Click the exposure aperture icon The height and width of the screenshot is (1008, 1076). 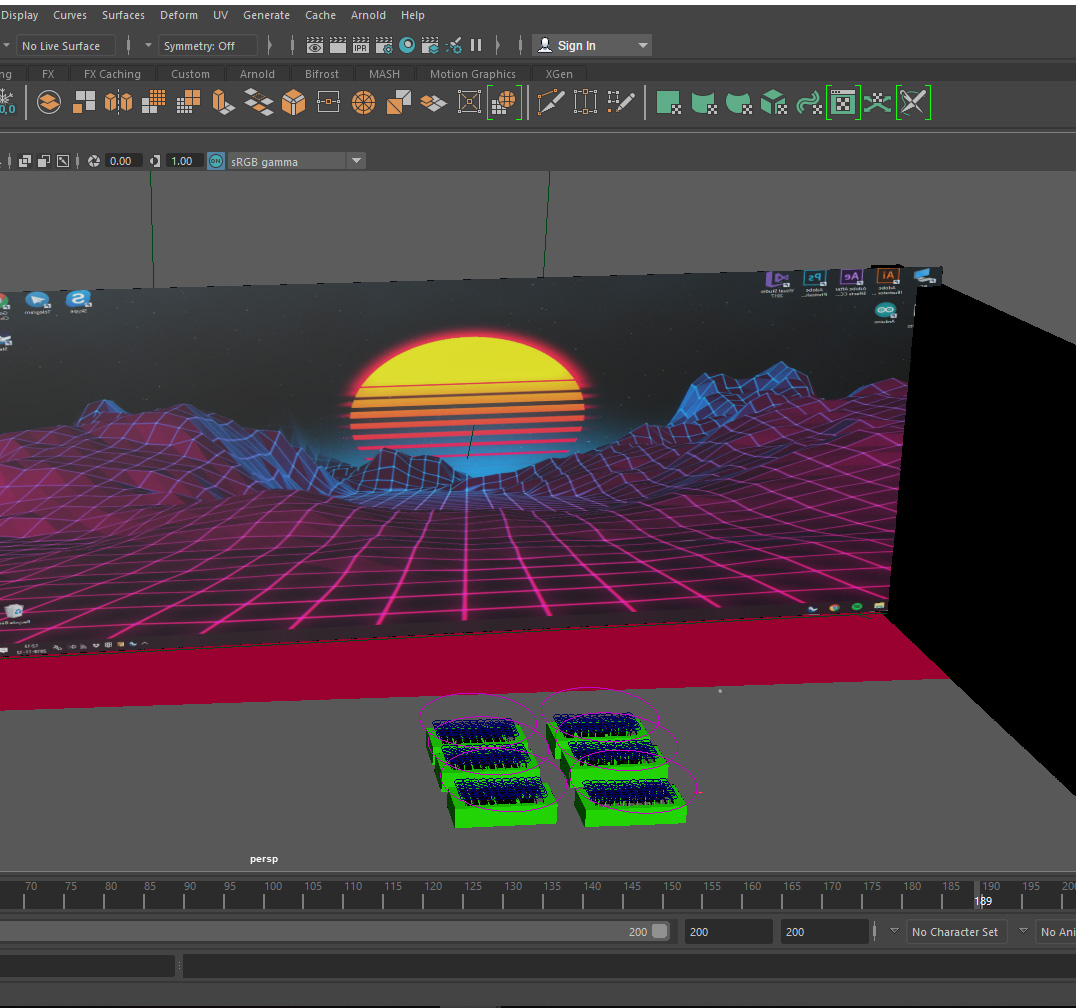(x=94, y=161)
